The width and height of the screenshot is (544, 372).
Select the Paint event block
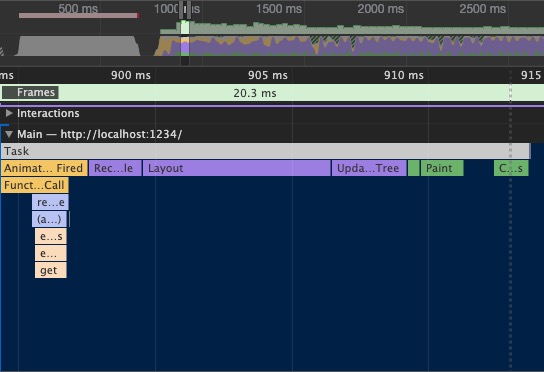[x=442, y=168]
